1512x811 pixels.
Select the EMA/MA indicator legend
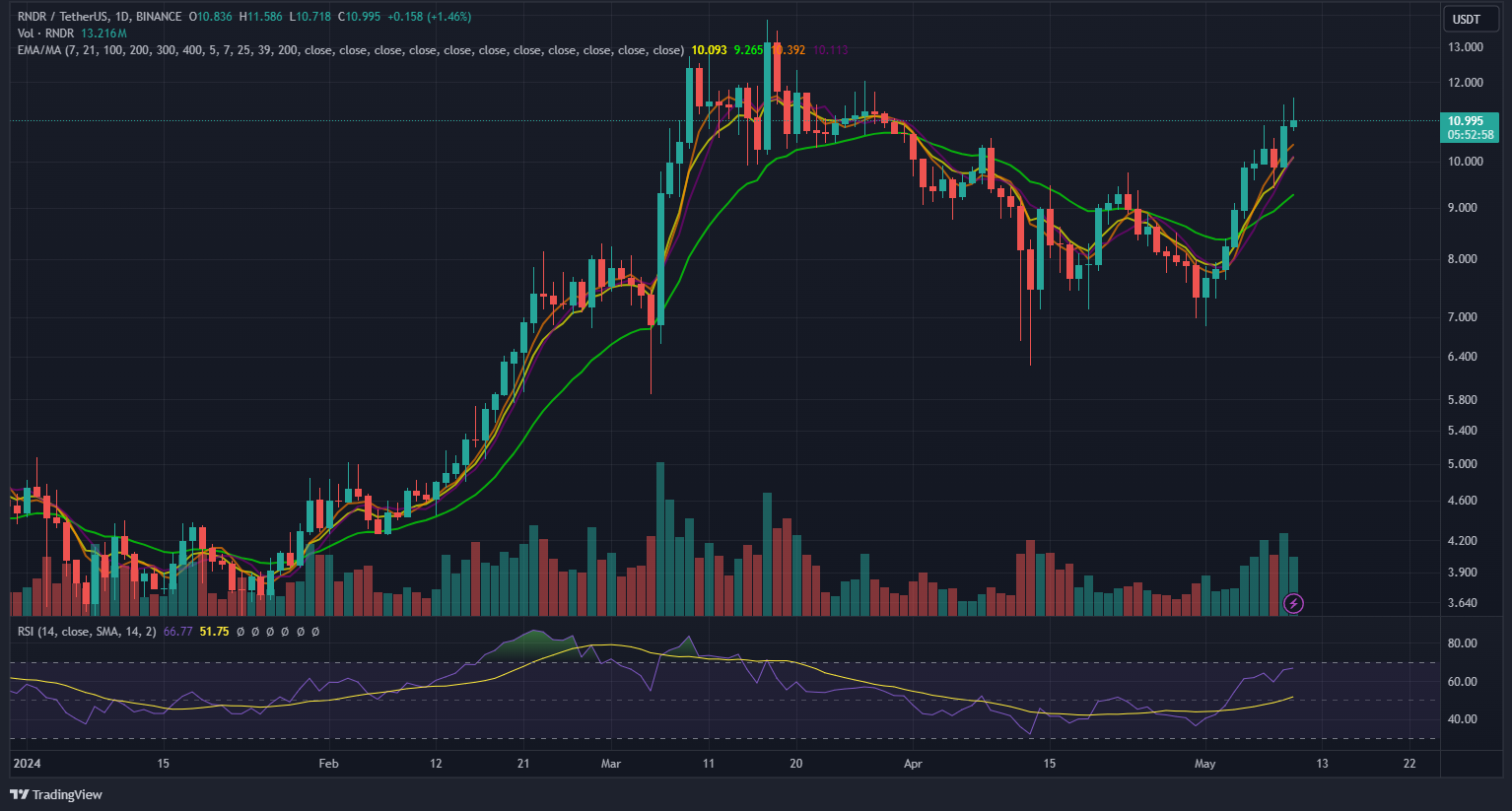[39, 50]
